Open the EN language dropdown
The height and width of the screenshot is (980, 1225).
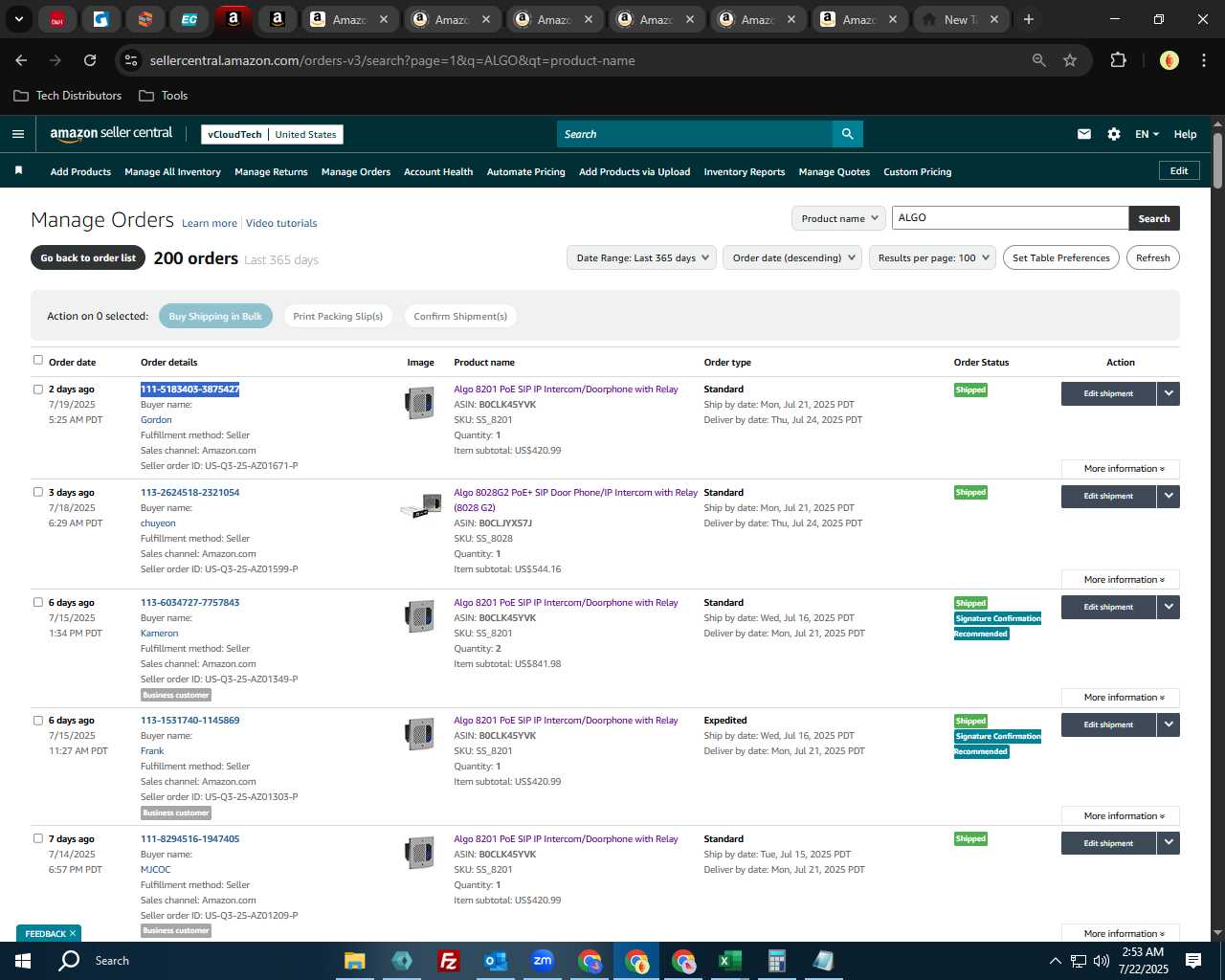point(1147,134)
